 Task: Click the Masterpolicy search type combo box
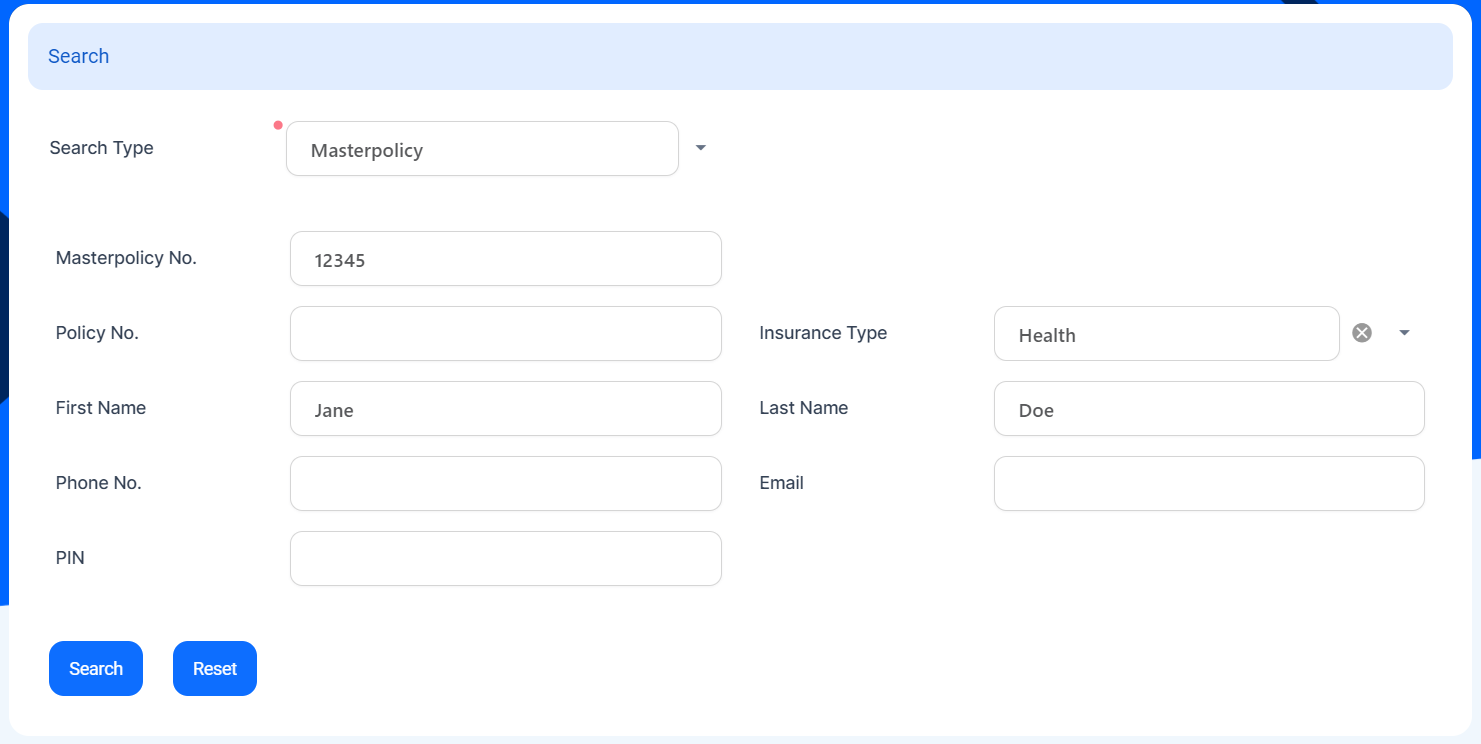click(x=482, y=149)
